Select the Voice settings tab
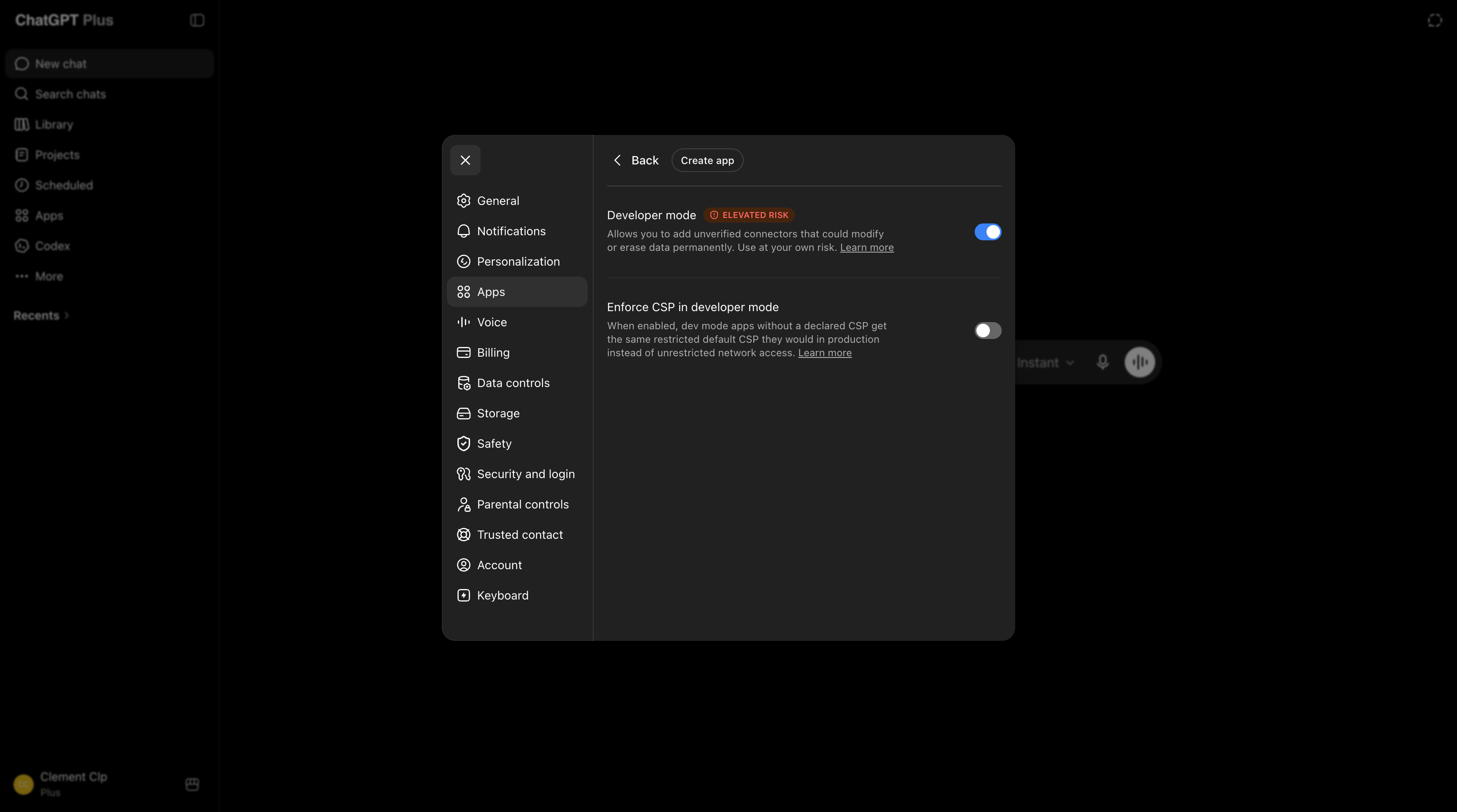 click(x=517, y=322)
